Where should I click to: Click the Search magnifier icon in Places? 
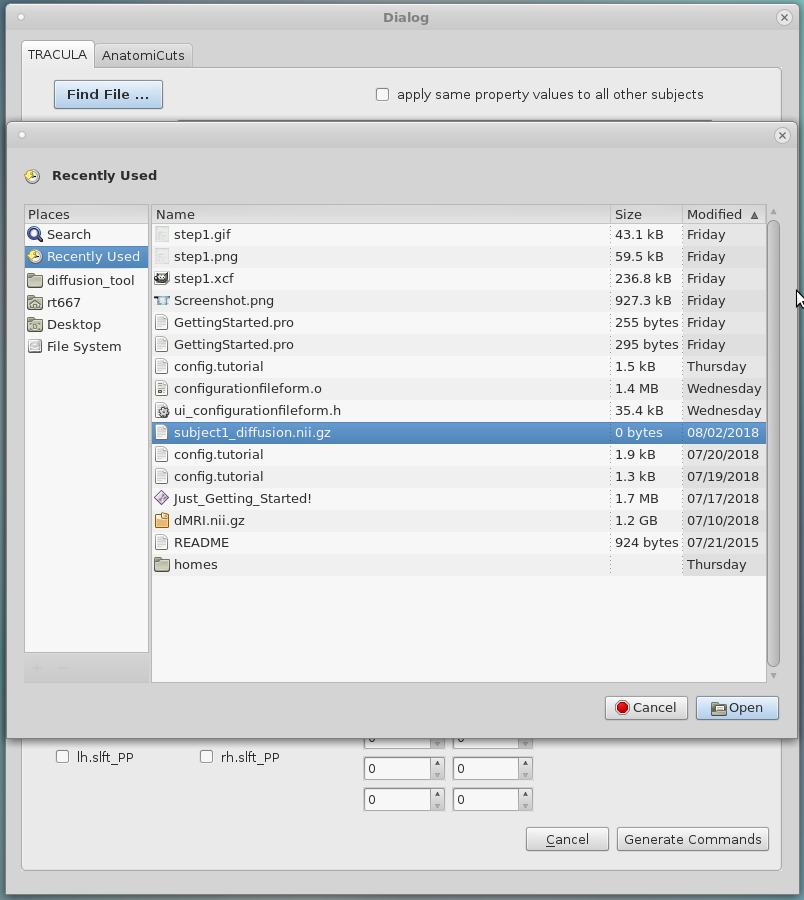coord(35,235)
